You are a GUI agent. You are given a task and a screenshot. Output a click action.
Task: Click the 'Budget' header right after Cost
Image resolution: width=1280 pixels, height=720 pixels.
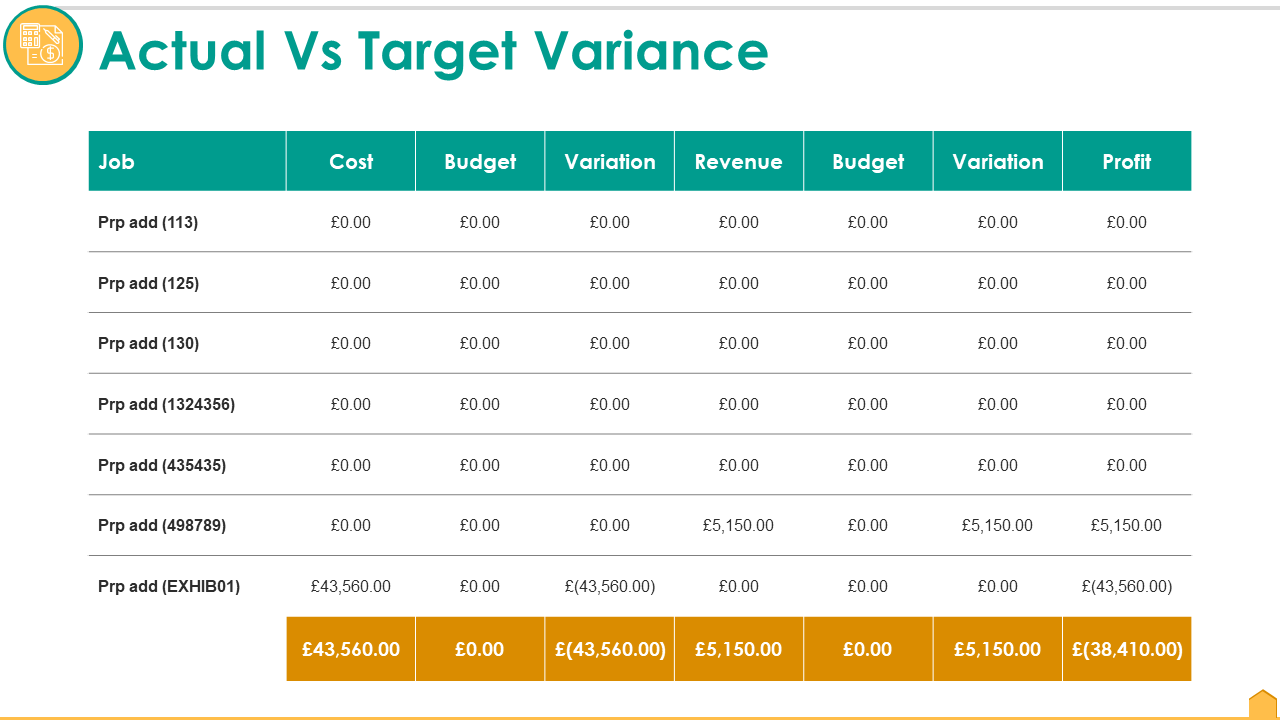pyautogui.click(x=480, y=161)
